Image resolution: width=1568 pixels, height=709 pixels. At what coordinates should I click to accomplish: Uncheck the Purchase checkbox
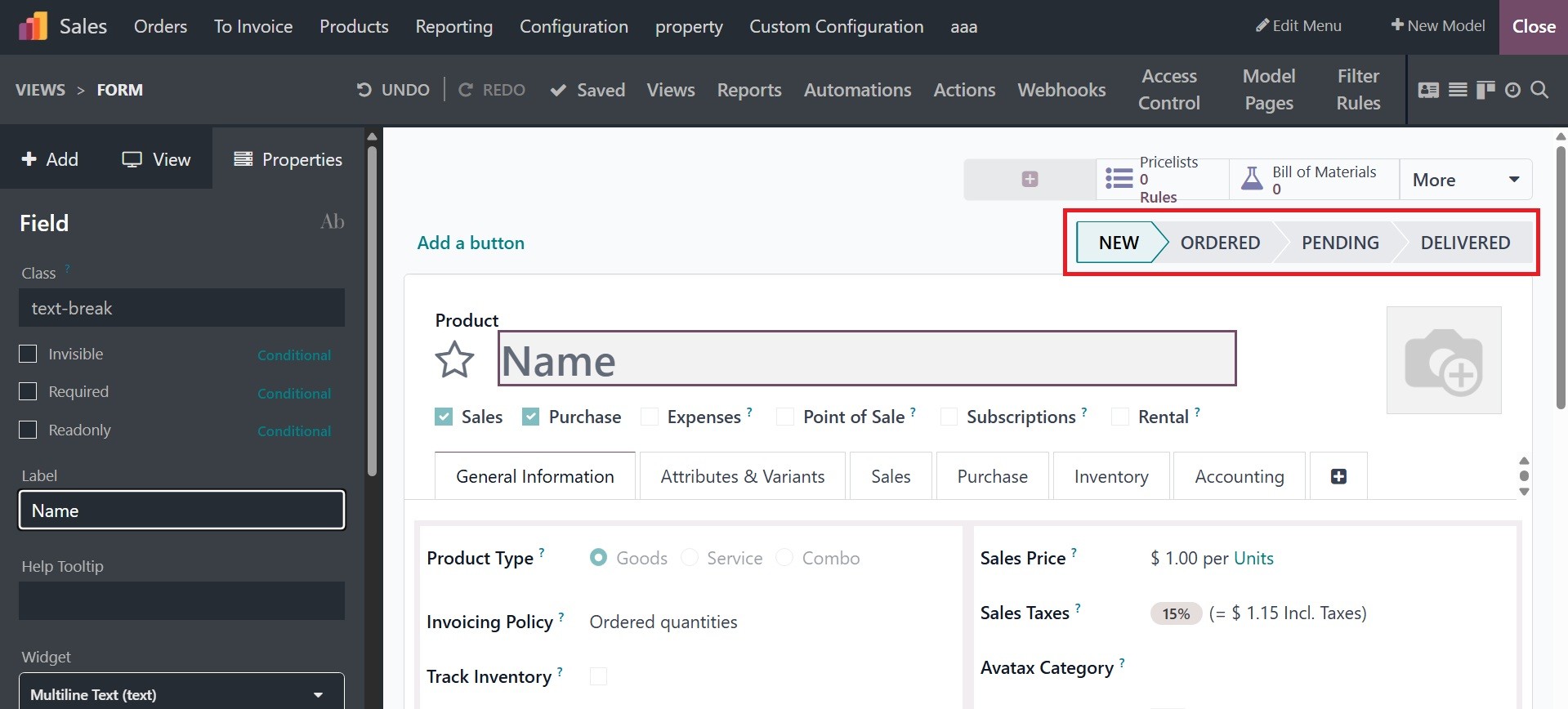(x=531, y=417)
